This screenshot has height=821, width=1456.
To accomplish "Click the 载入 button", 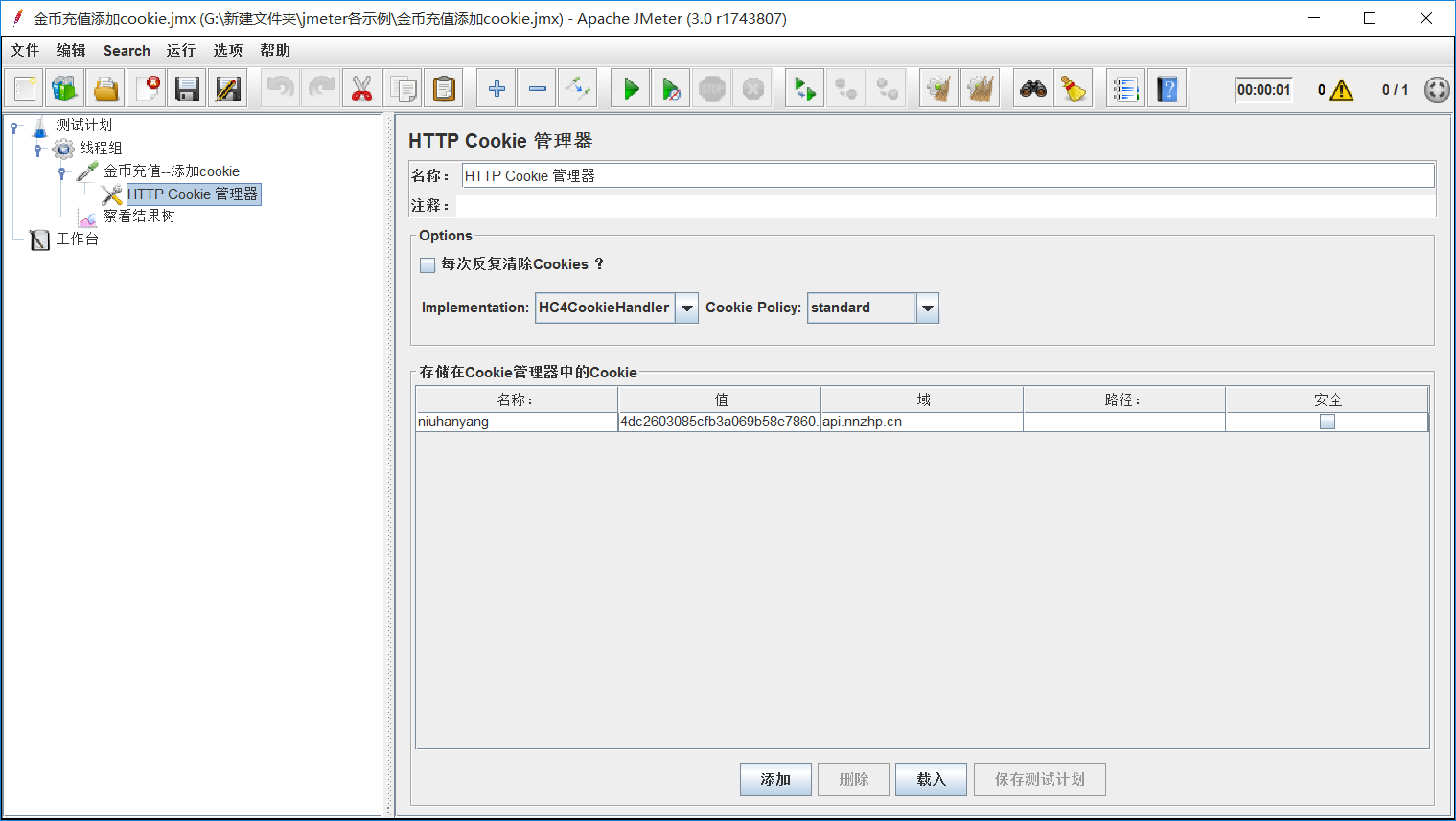I will coord(931,779).
